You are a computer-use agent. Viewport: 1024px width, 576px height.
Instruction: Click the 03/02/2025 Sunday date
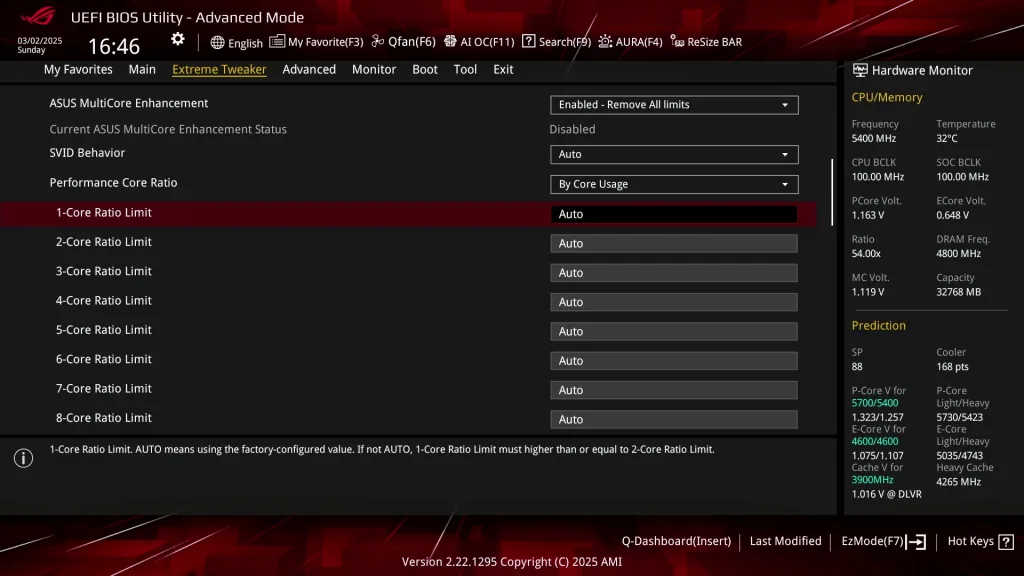[40, 45]
